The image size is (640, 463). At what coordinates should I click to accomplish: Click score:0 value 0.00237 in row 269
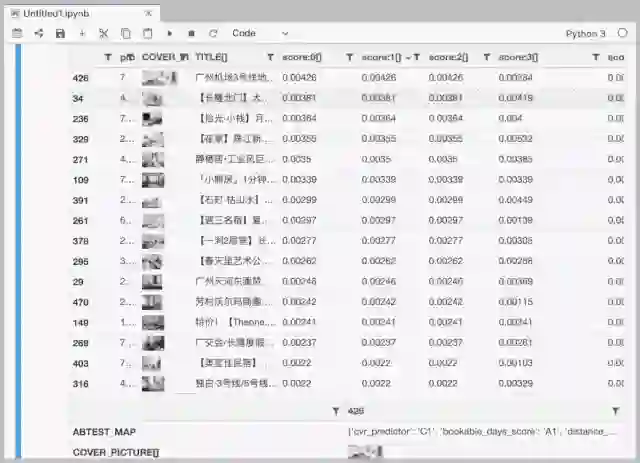click(x=299, y=343)
